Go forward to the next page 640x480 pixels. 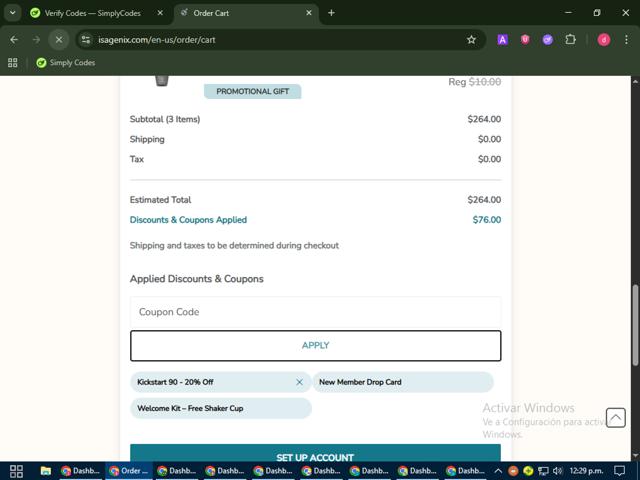36,40
